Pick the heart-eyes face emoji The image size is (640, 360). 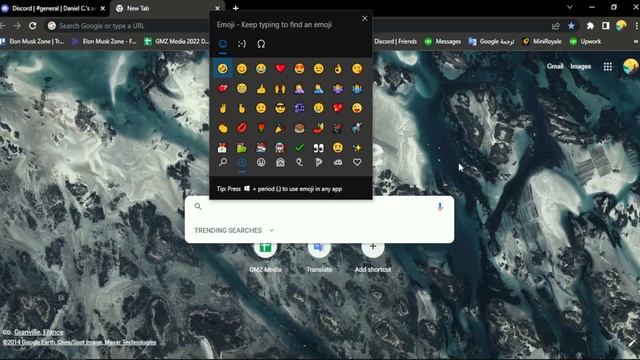[x=299, y=69]
